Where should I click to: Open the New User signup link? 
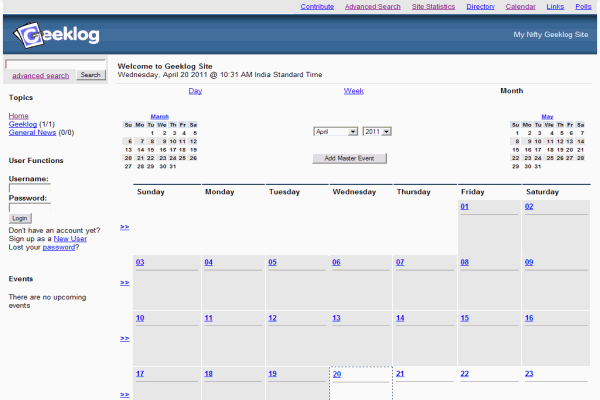click(70, 239)
